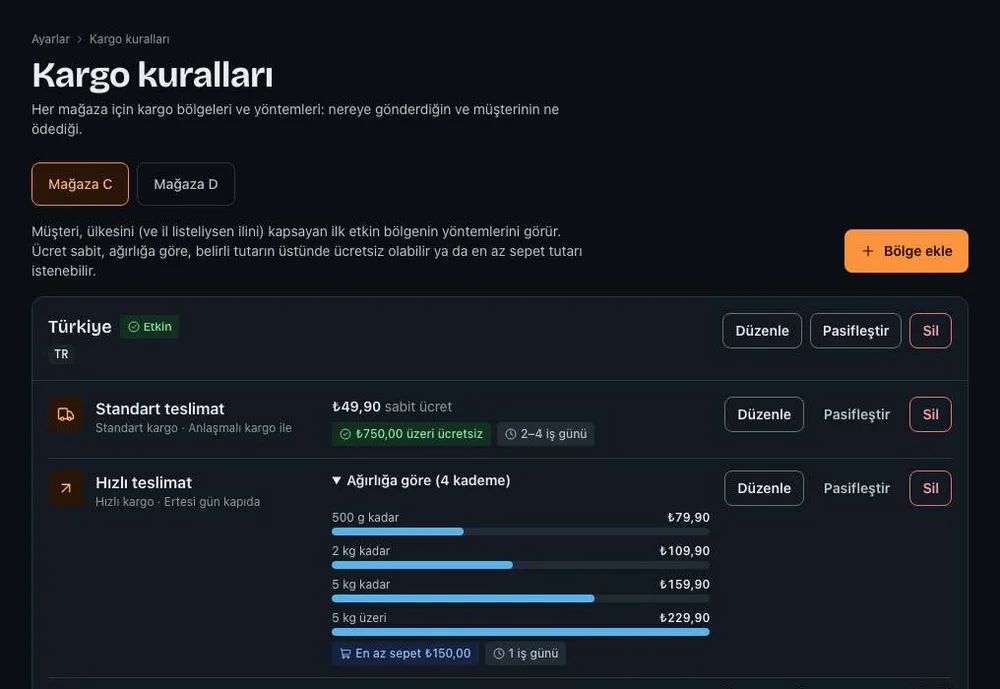
Task: Edit the Hızlı teslimat method
Action: click(764, 489)
